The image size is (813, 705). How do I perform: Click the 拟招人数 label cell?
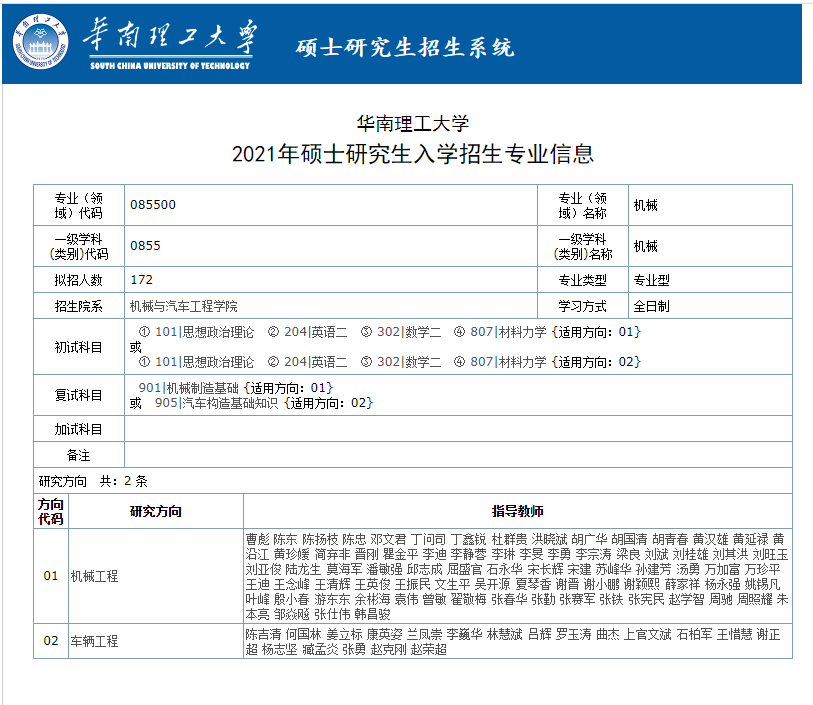click(79, 280)
